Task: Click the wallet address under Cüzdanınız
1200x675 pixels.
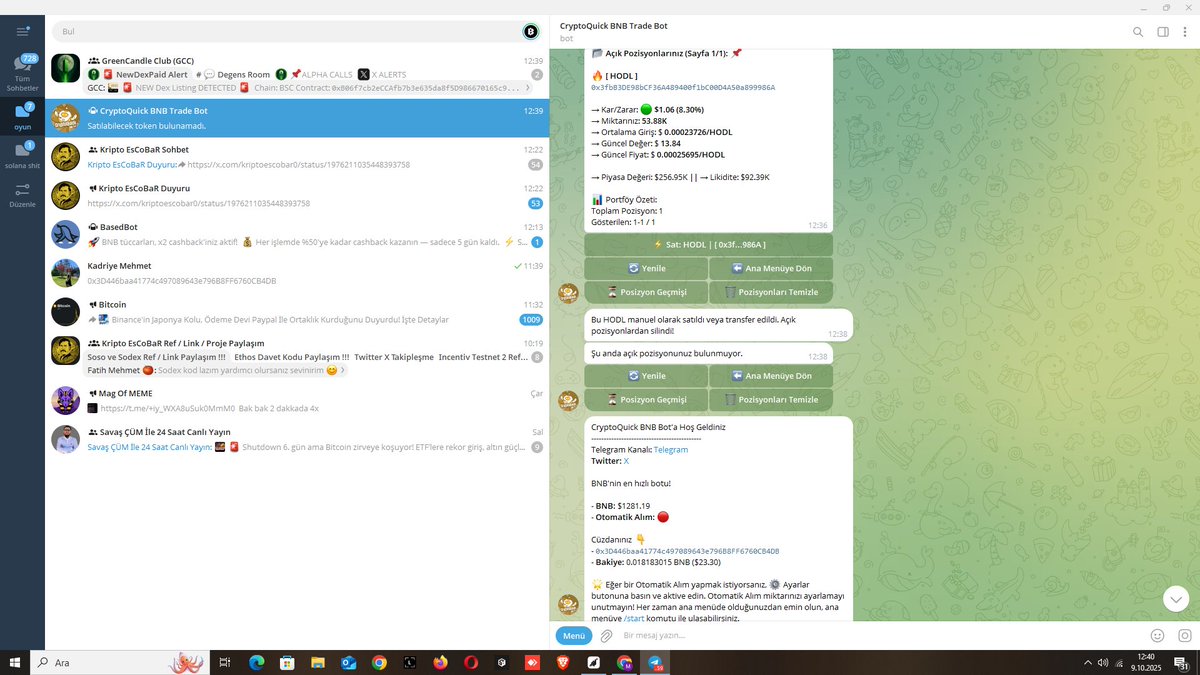Action: (687, 551)
